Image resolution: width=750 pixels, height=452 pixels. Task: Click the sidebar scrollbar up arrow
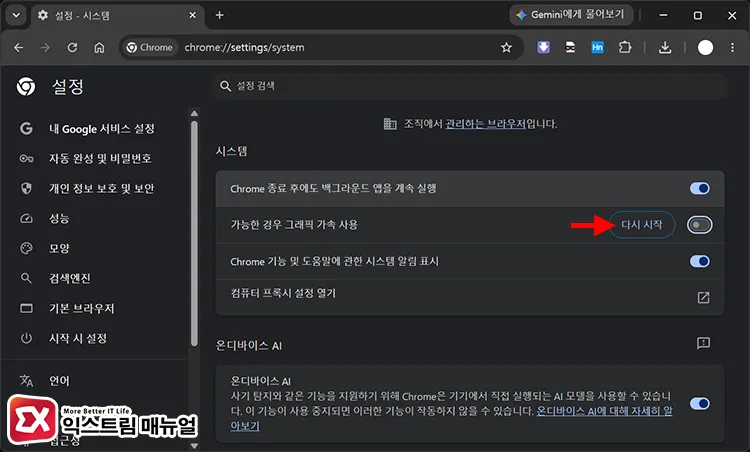coord(194,113)
